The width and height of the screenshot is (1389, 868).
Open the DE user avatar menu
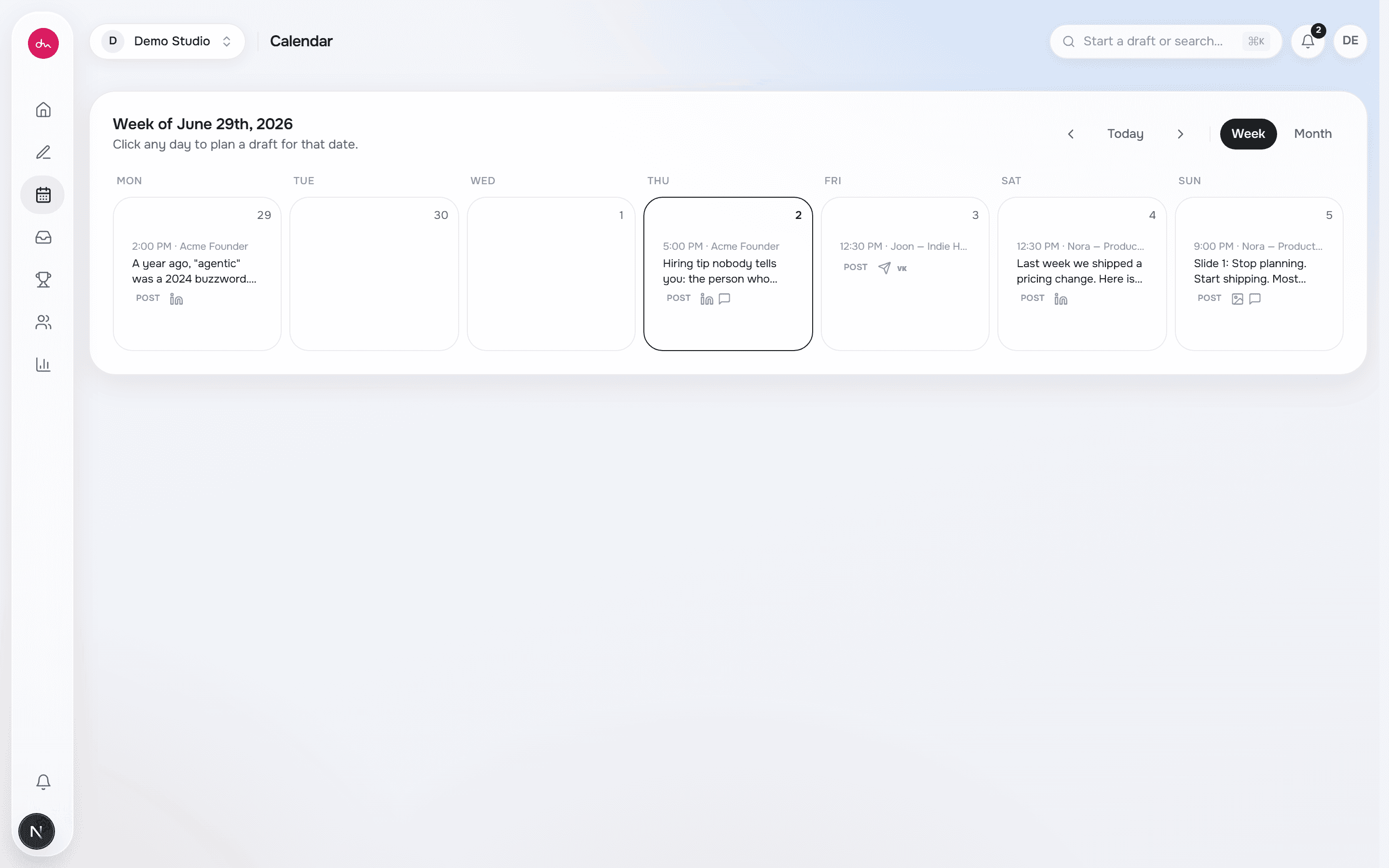tap(1350, 41)
